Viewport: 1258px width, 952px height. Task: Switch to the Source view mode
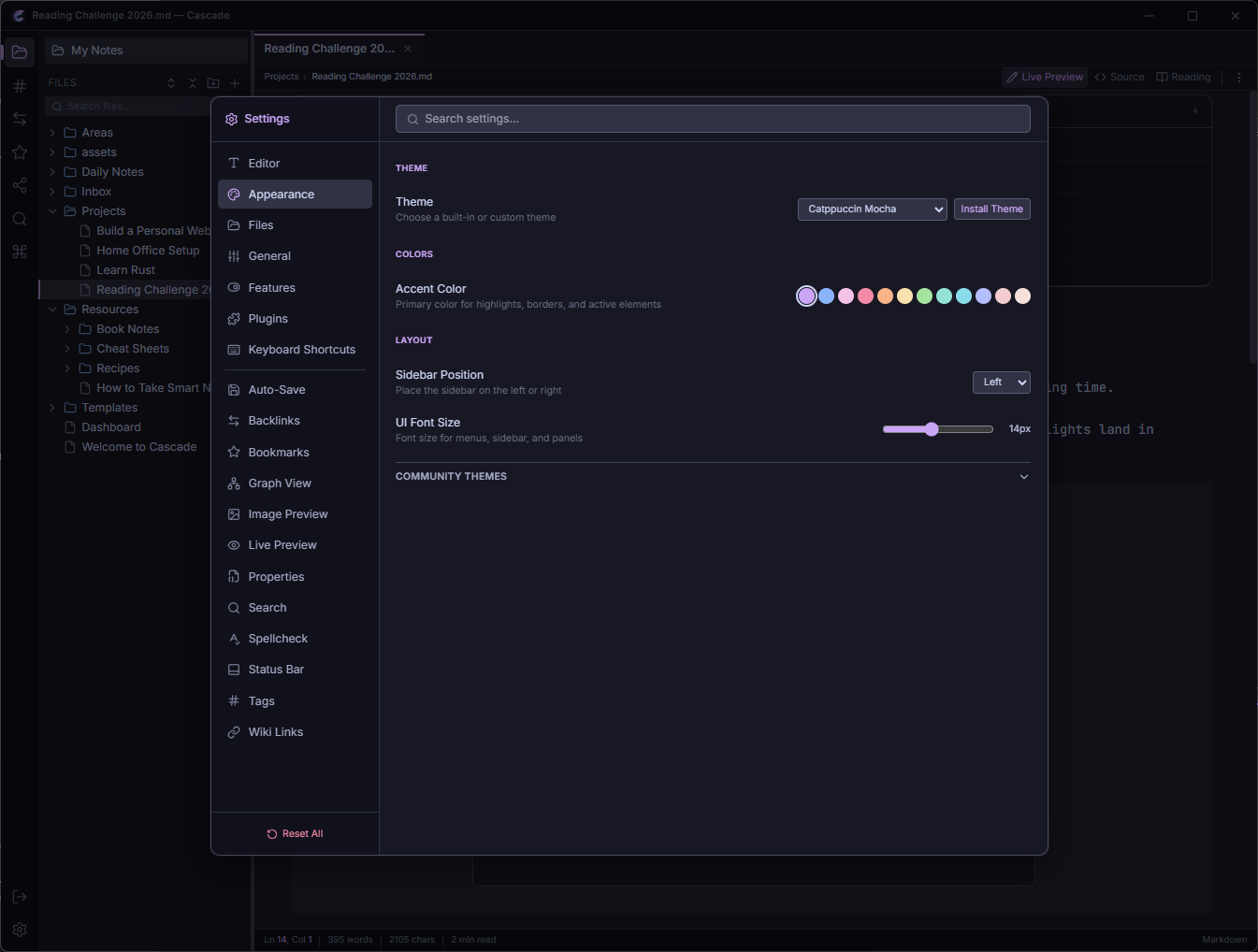coord(1120,76)
